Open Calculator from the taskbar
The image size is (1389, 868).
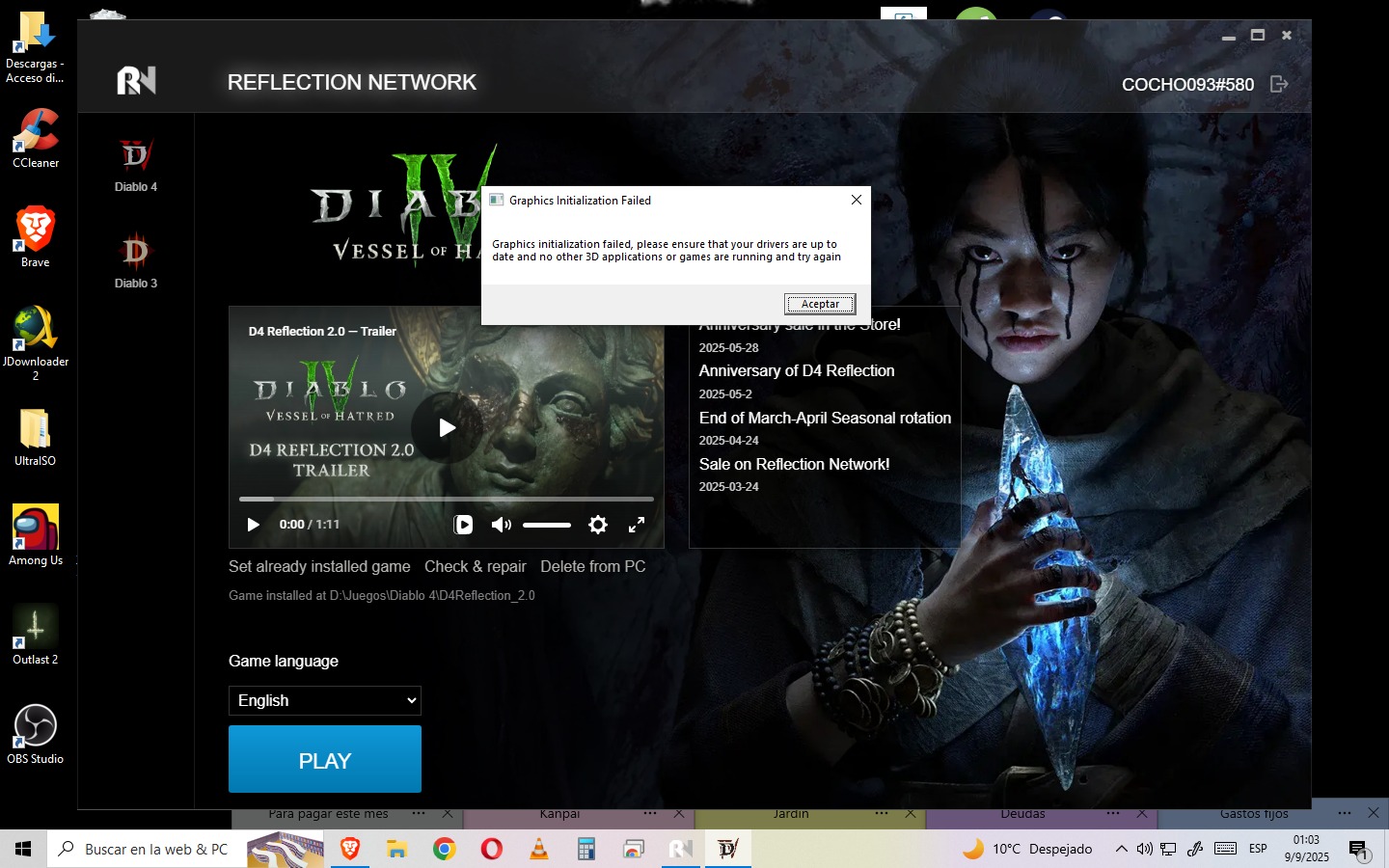(x=586, y=849)
